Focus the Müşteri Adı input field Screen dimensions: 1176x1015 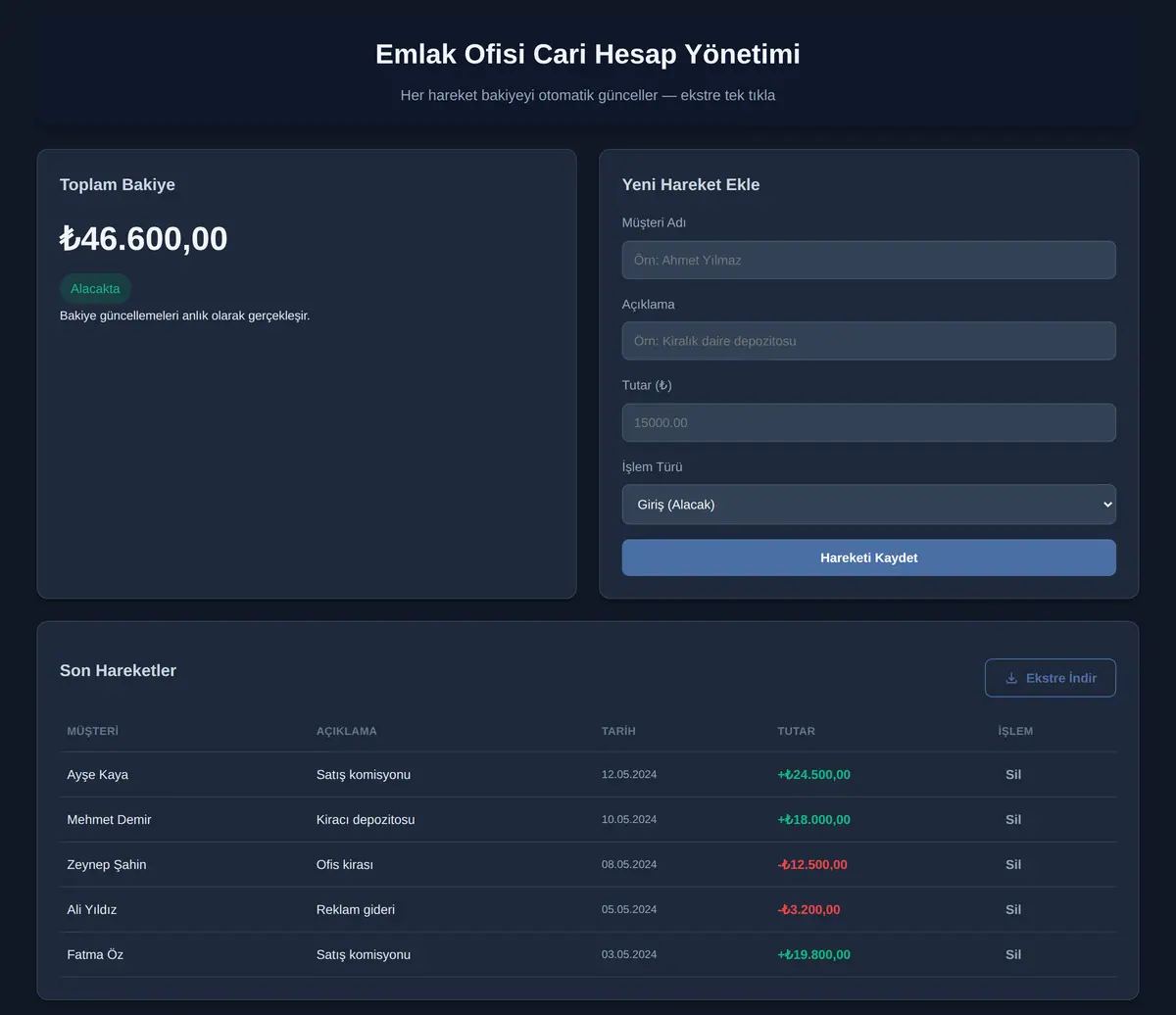[x=868, y=260]
